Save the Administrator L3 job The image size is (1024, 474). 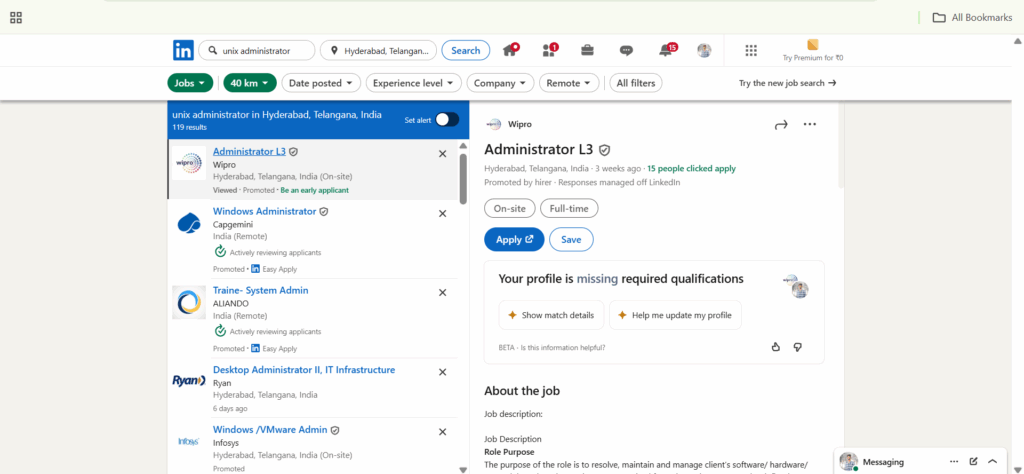click(x=571, y=240)
